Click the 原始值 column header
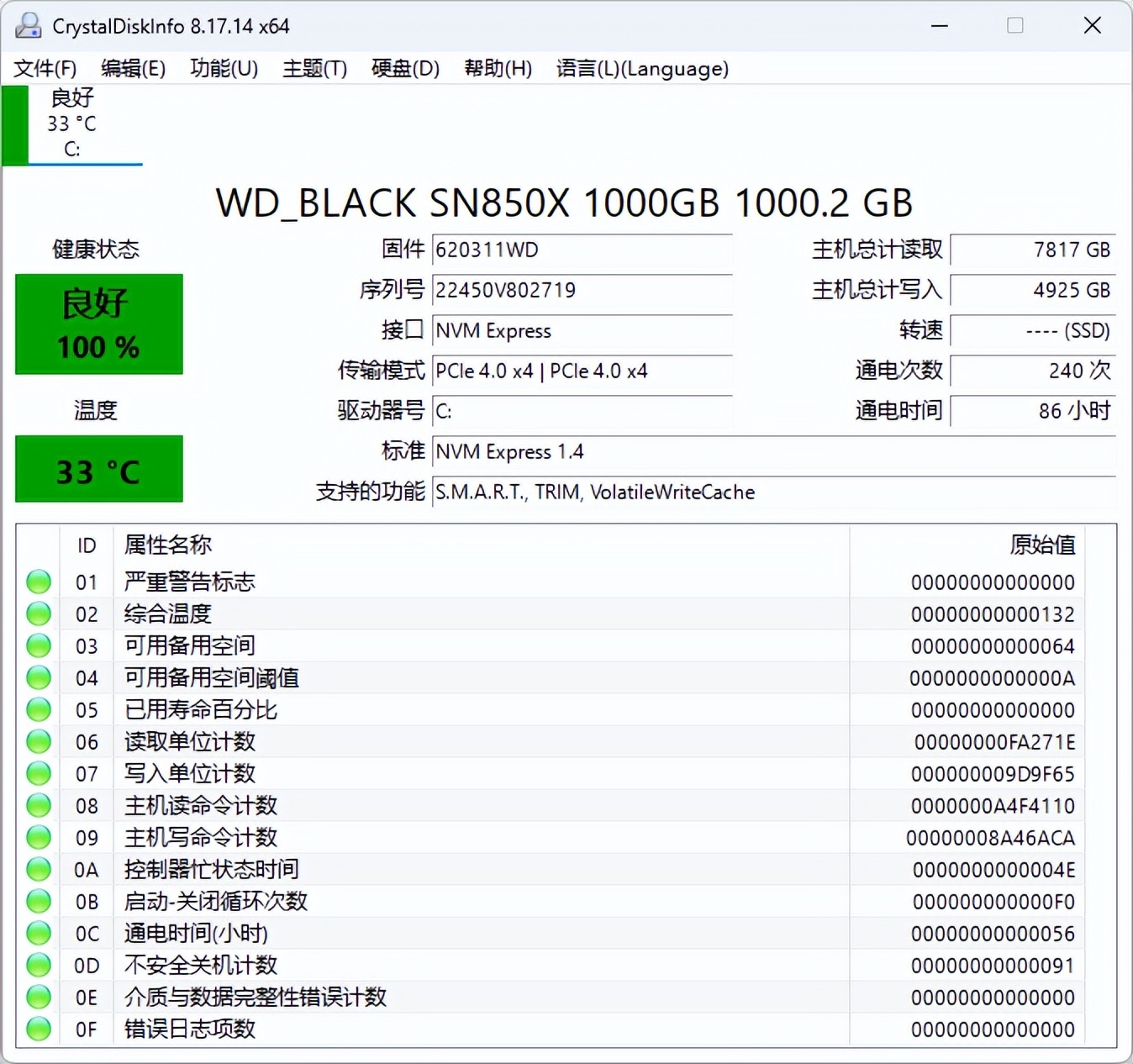Screen dimensions: 1133x1064 [967, 545]
